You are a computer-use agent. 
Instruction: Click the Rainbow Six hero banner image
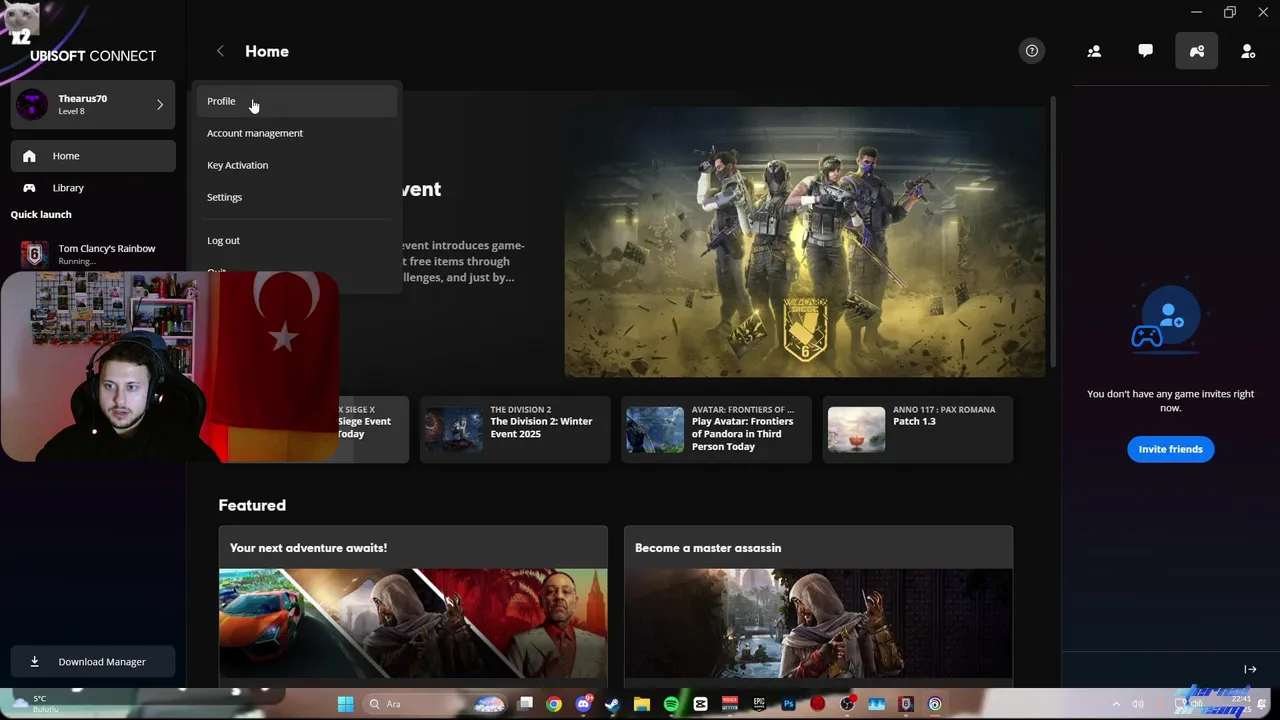pos(805,242)
